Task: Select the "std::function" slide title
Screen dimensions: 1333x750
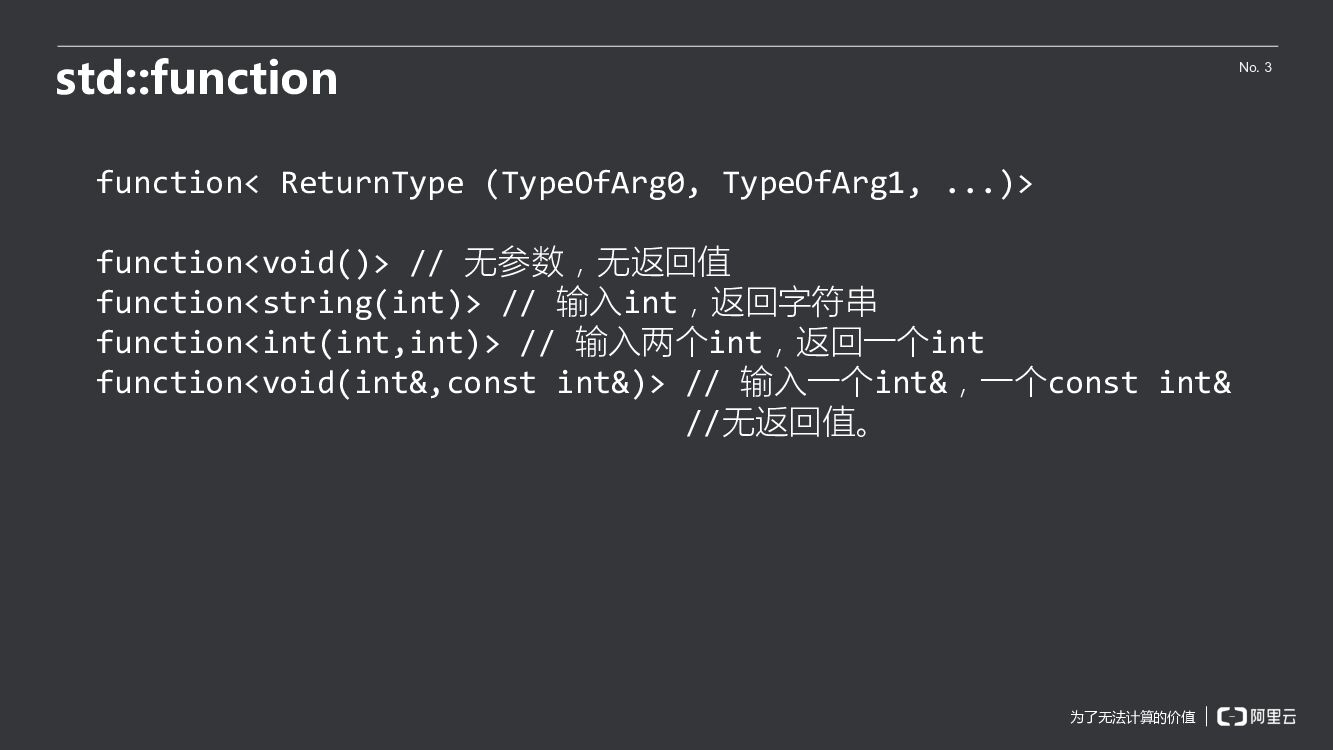Action: 197,78
